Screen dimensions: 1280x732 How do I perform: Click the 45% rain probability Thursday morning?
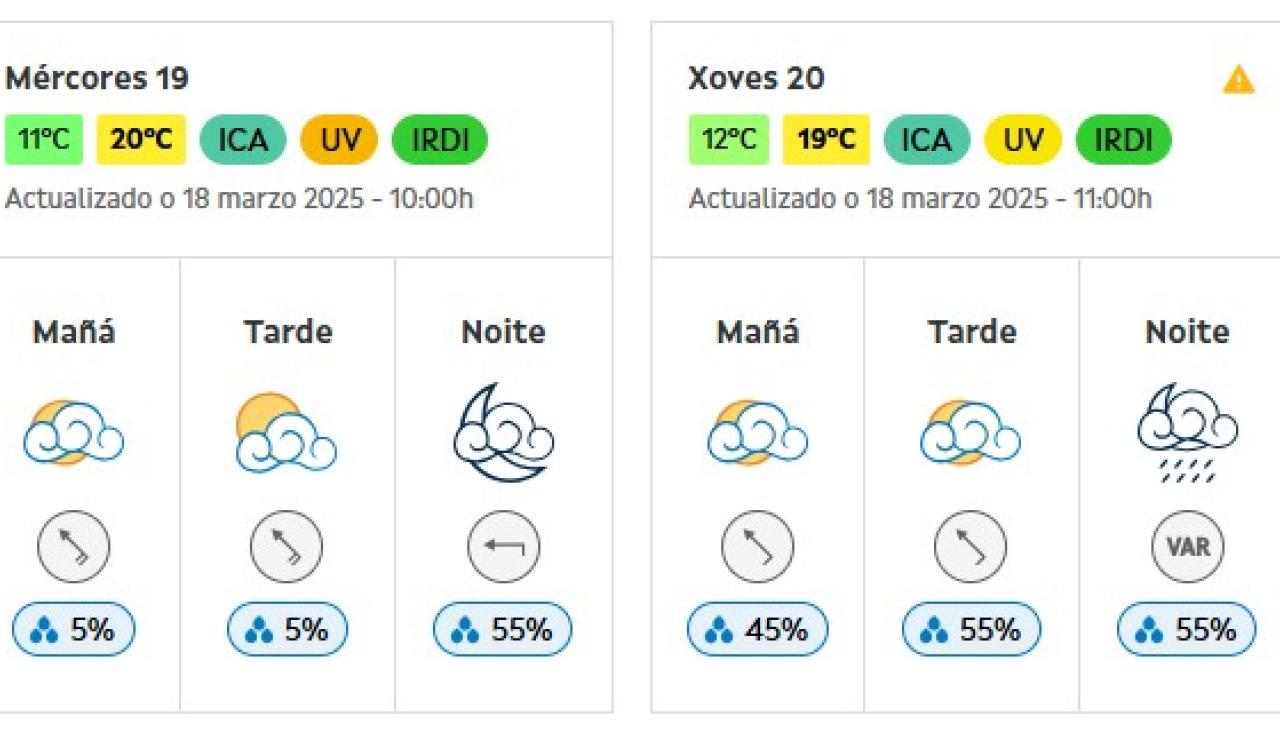pos(757,630)
